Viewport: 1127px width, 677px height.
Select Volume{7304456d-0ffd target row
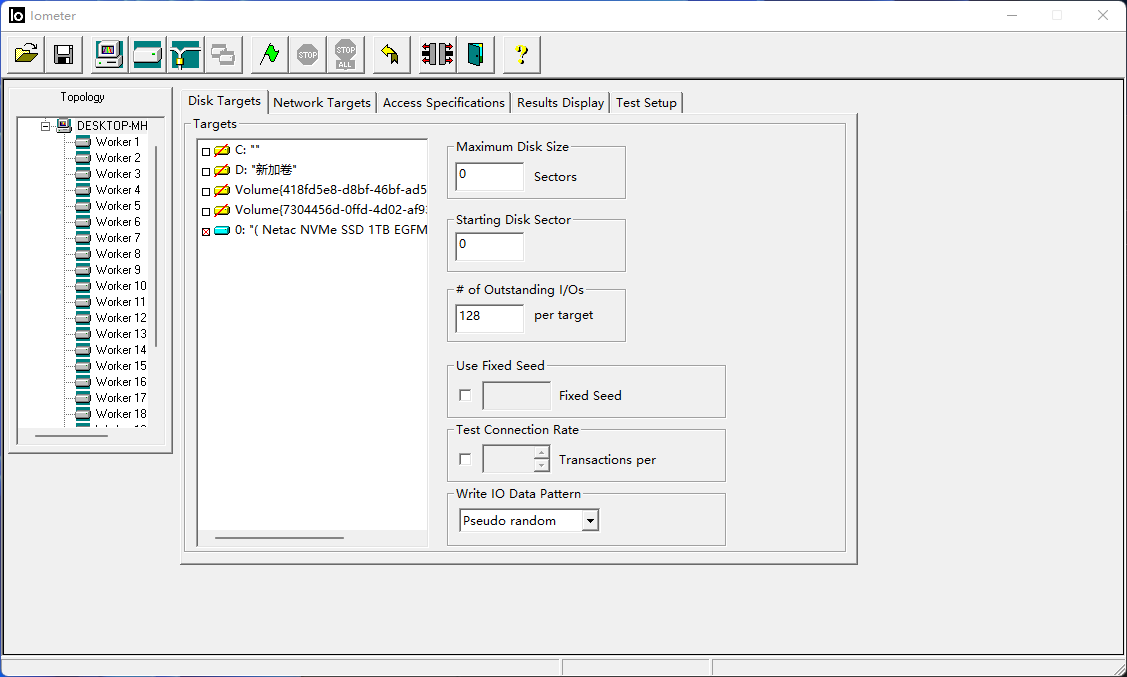click(331, 210)
